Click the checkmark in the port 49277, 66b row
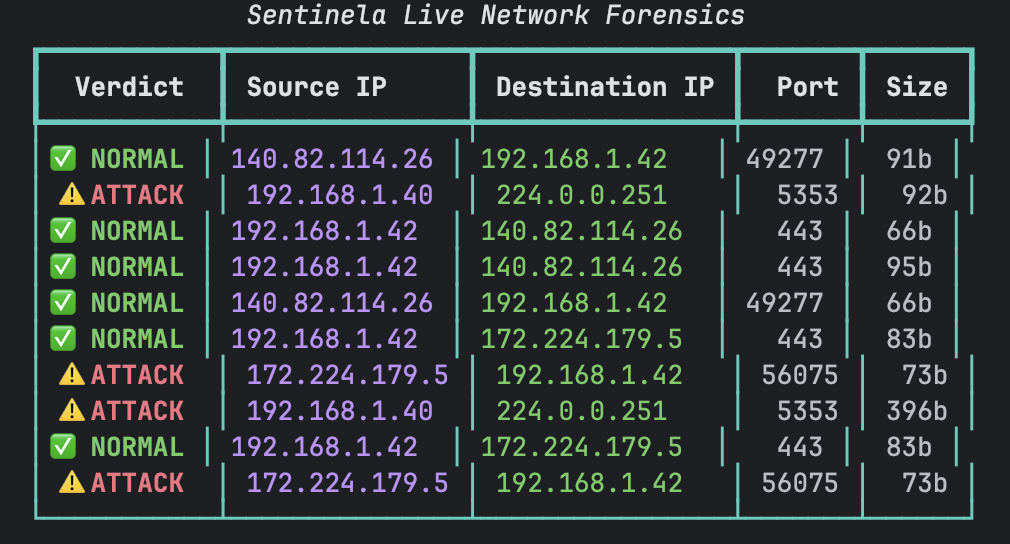This screenshot has height=544, width=1010. tap(63, 303)
